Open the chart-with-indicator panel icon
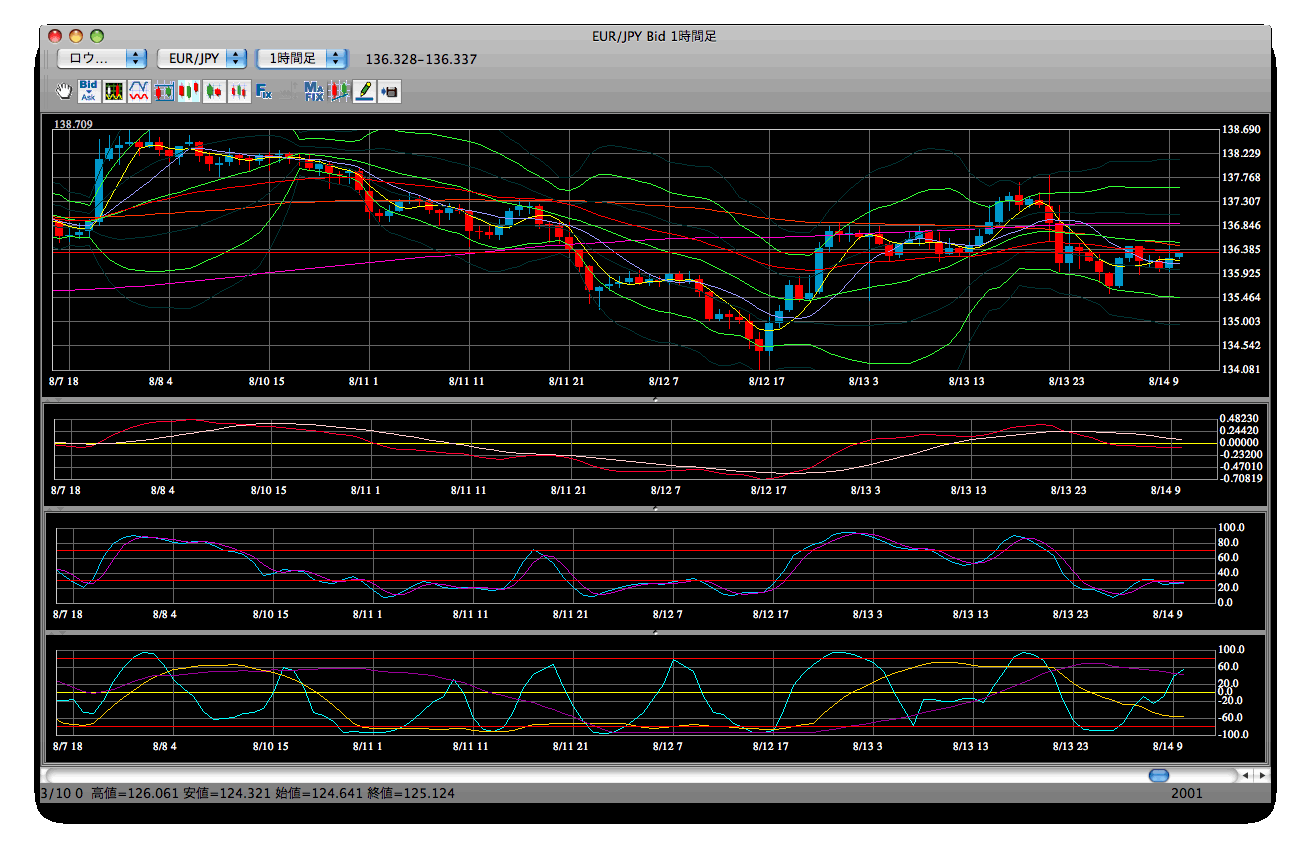This screenshot has height=858, width=1311. tap(114, 92)
